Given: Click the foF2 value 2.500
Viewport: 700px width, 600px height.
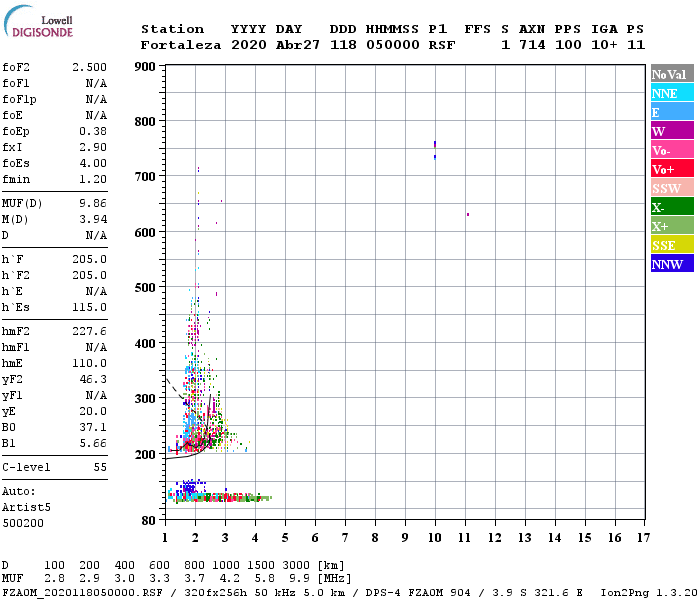Looking at the screenshot, I should pyautogui.click(x=89, y=67).
